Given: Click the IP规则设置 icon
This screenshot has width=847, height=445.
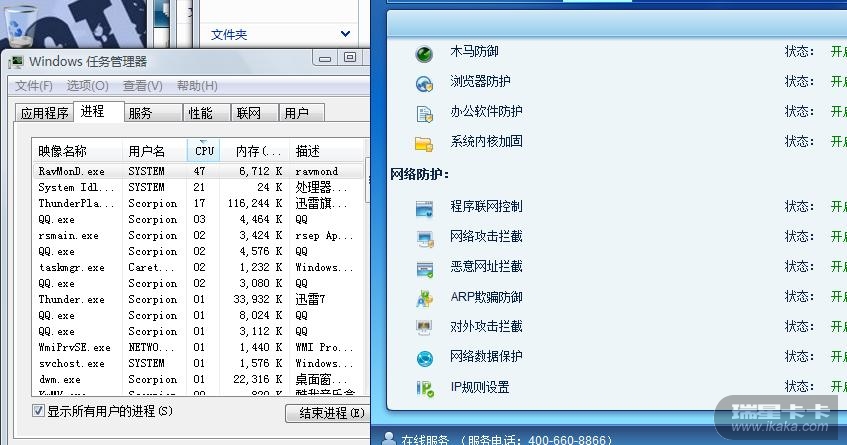Looking at the screenshot, I should coord(425,389).
